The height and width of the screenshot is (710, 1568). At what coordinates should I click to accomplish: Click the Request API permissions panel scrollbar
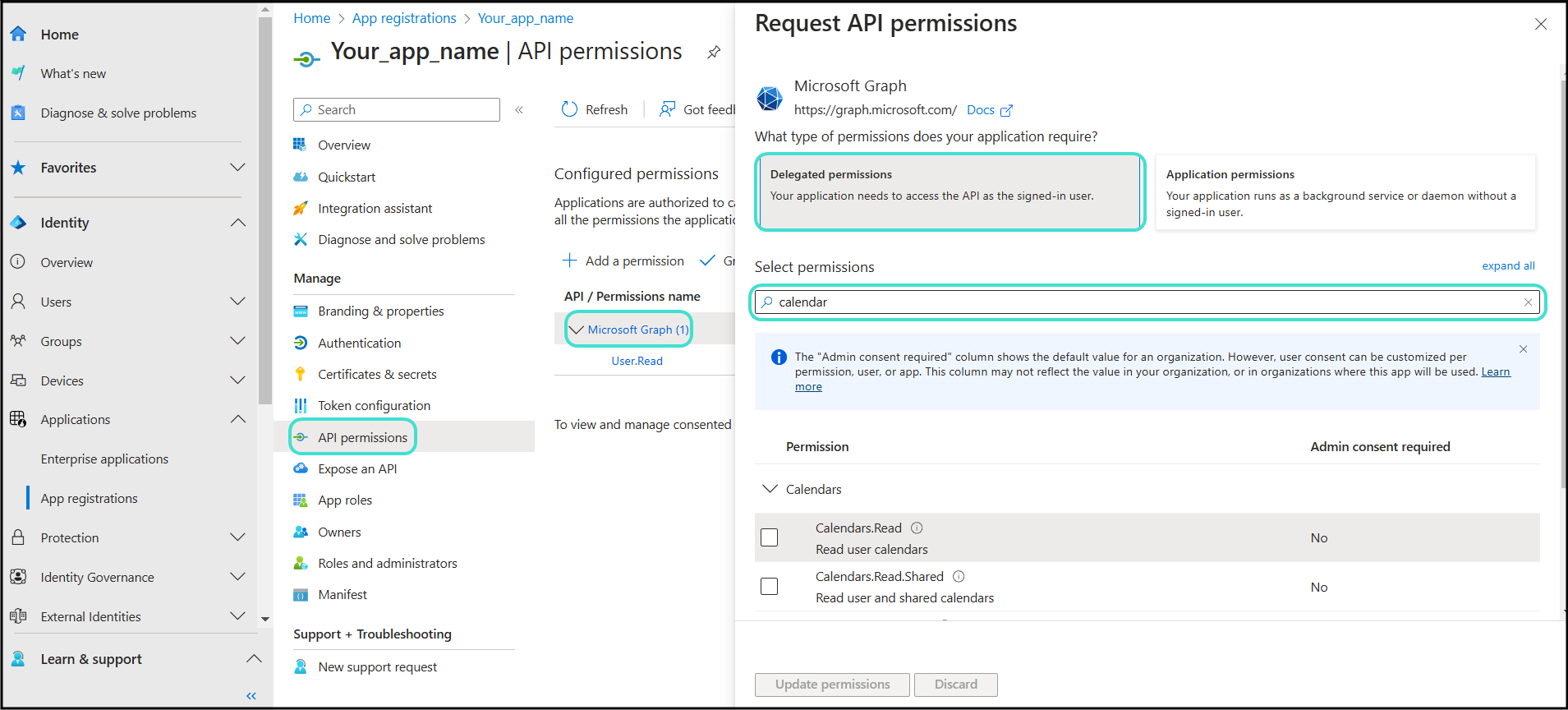[1562, 284]
